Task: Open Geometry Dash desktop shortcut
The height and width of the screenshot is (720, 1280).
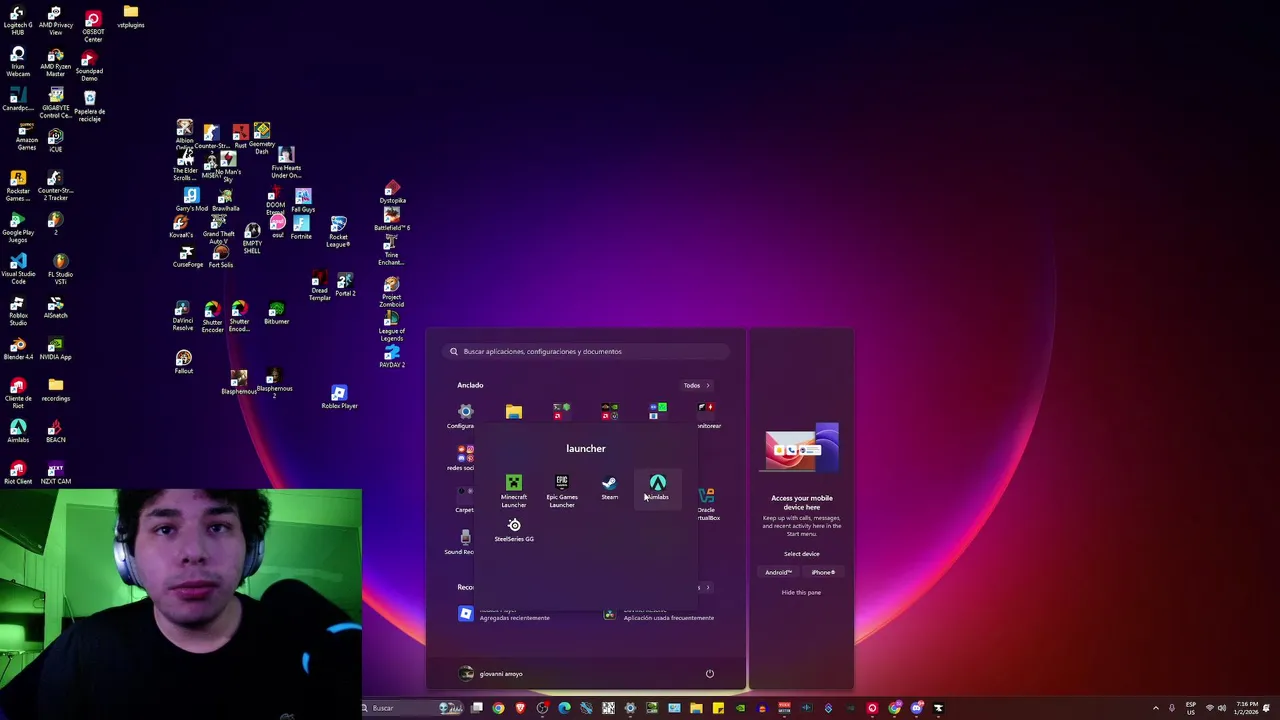Action: click(261, 138)
